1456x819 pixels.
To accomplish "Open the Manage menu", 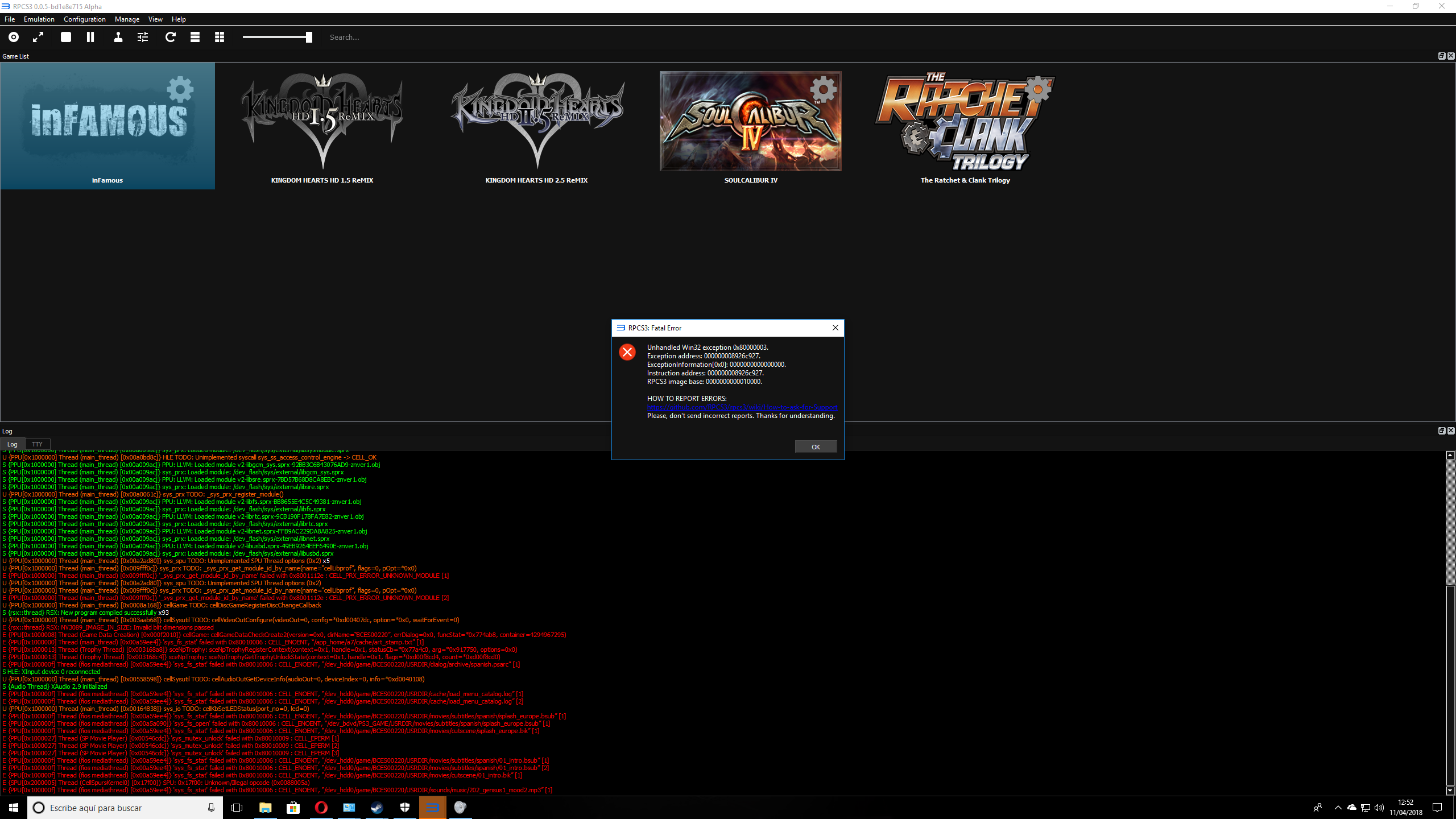I will coord(127,19).
